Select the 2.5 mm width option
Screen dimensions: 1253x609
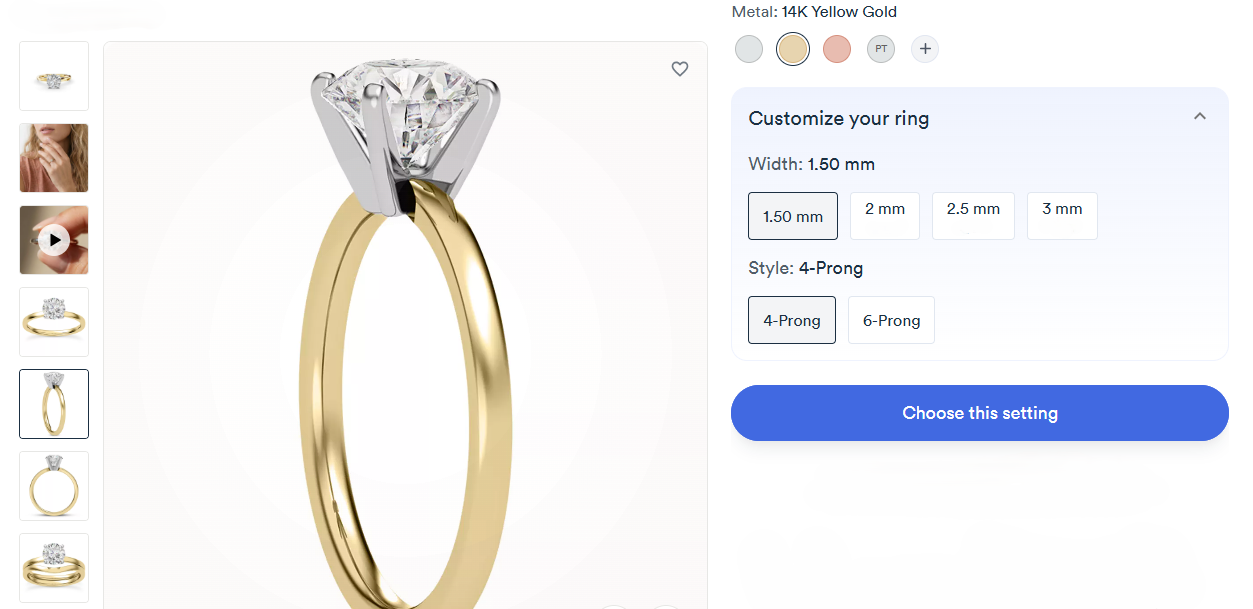[972, 215]
